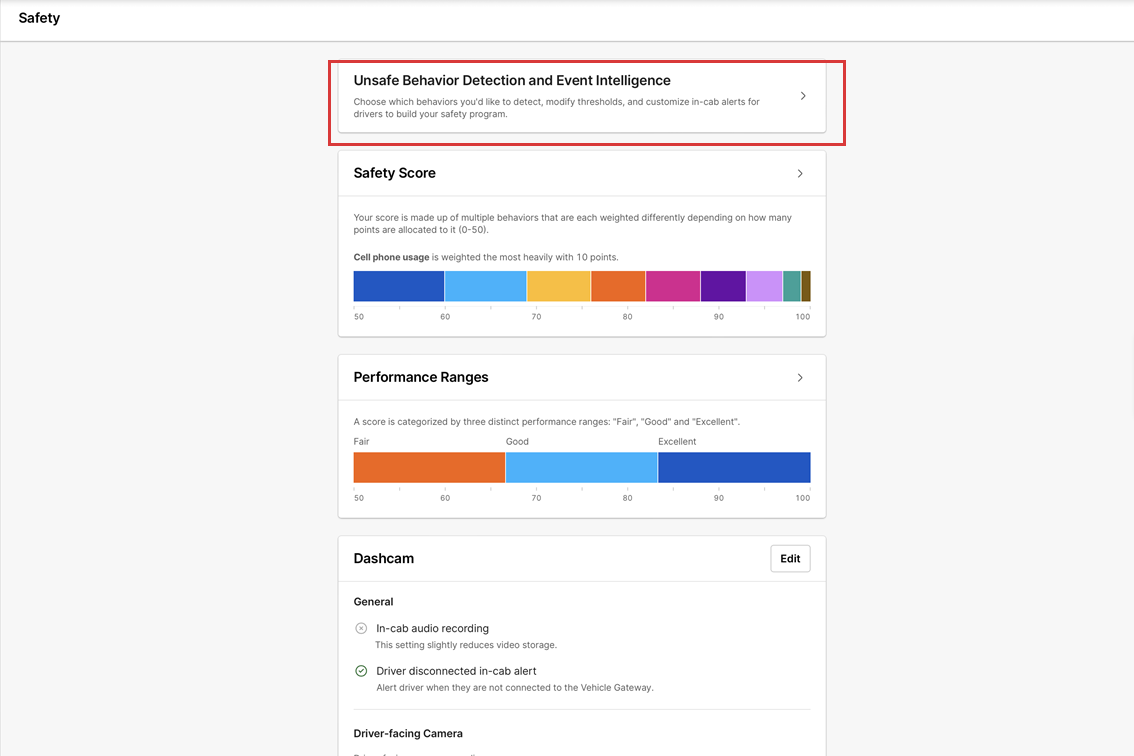Click the Driver disconnected alert enabled checkmark icon
The image size is (1134, 756).
pyautogui.click(x=361, y=671)
